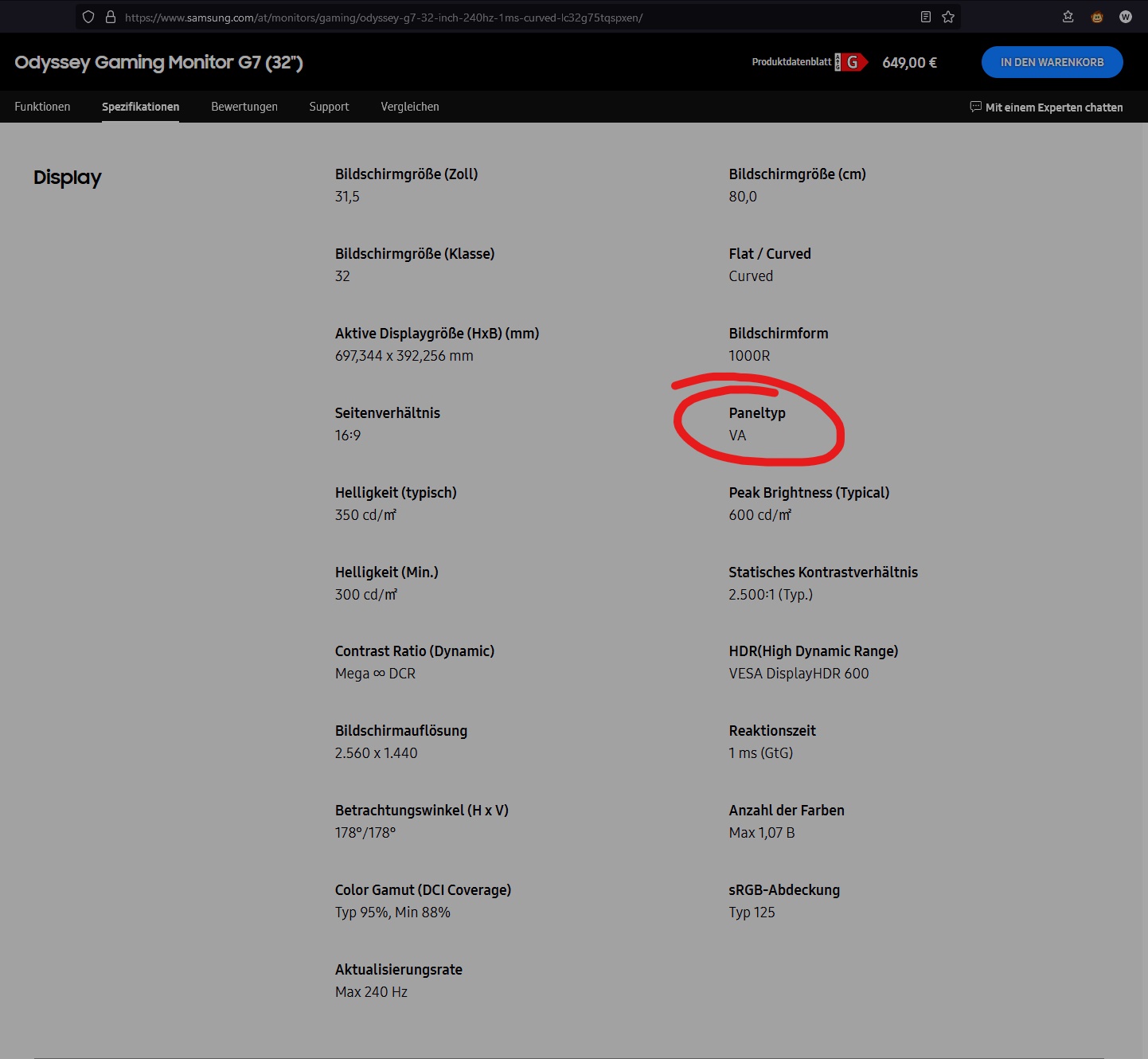Bookmark this page with the star icon
This screenshot has height=1059, width=1148.
pyautogui.click(x=947, y=17)
